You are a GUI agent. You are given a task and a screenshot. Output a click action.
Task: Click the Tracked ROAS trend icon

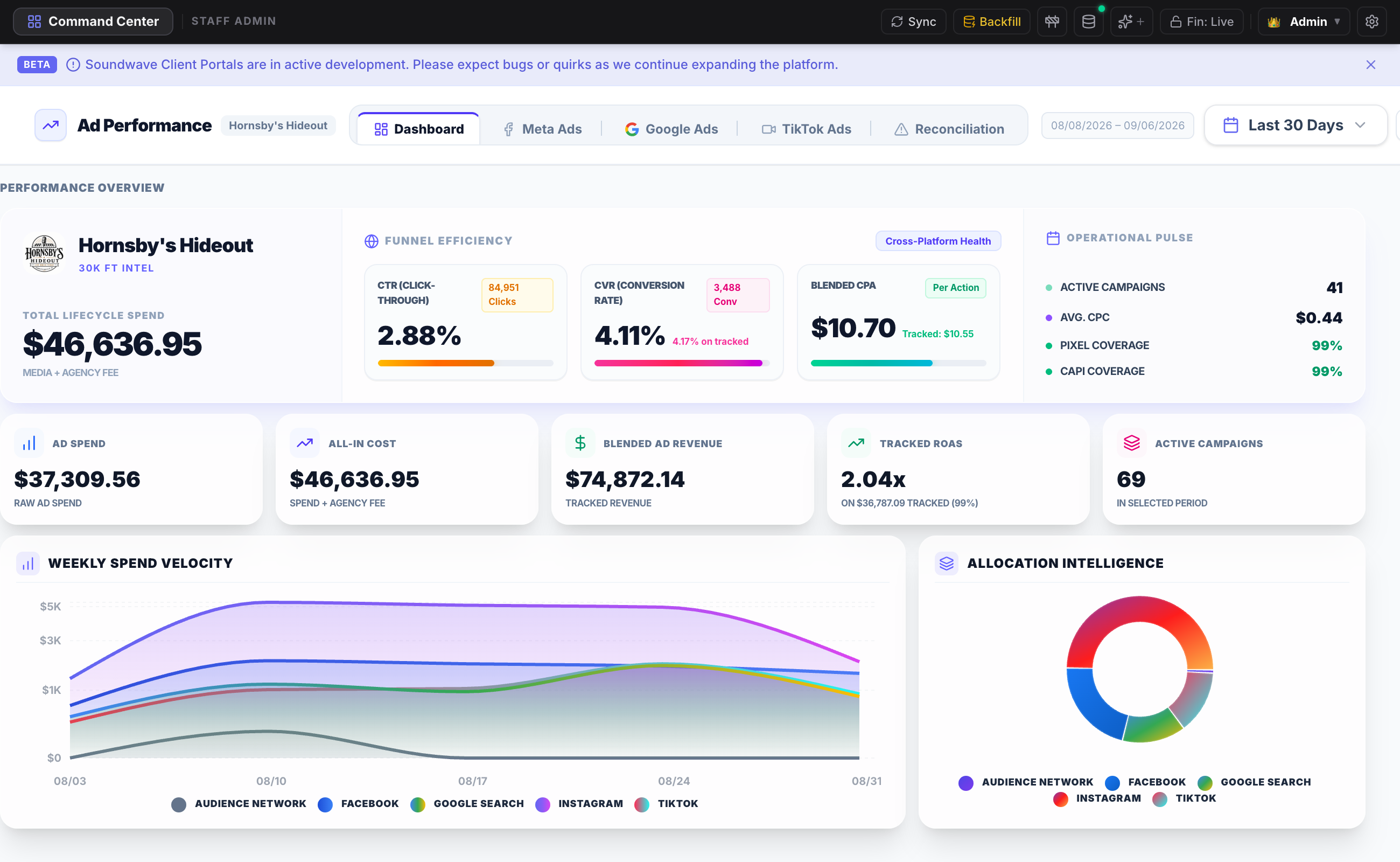(856, 443)
